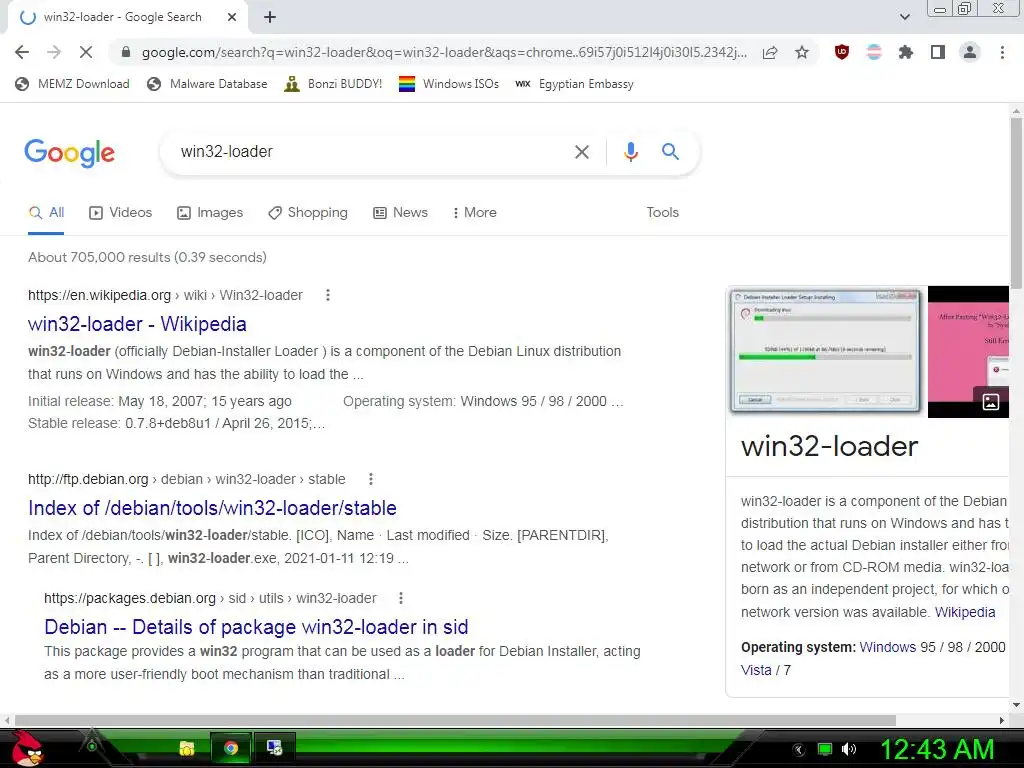
Task: Open more images via panel image icon
Action: [x=991, y=402]
